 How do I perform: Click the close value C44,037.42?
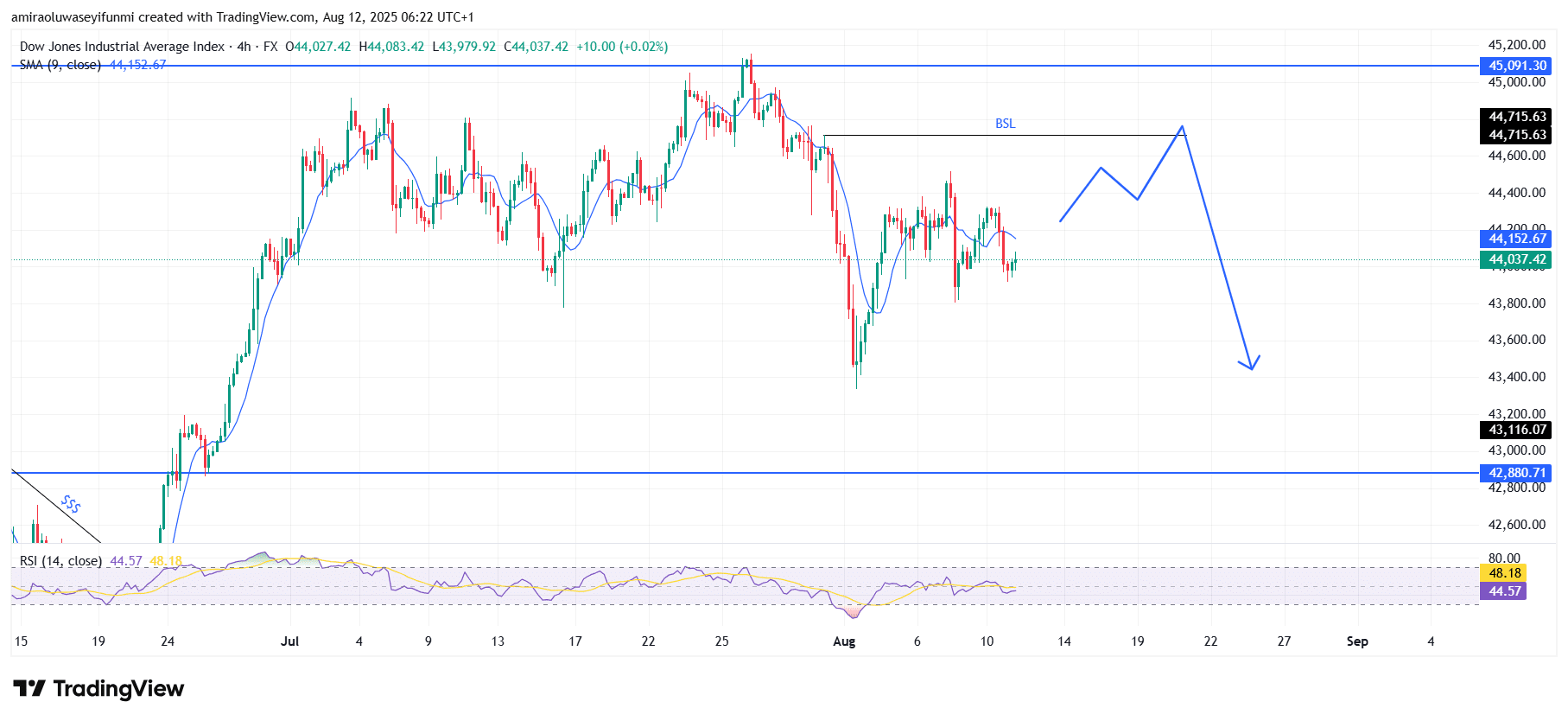pyautogui.click(x=536, y=47)
